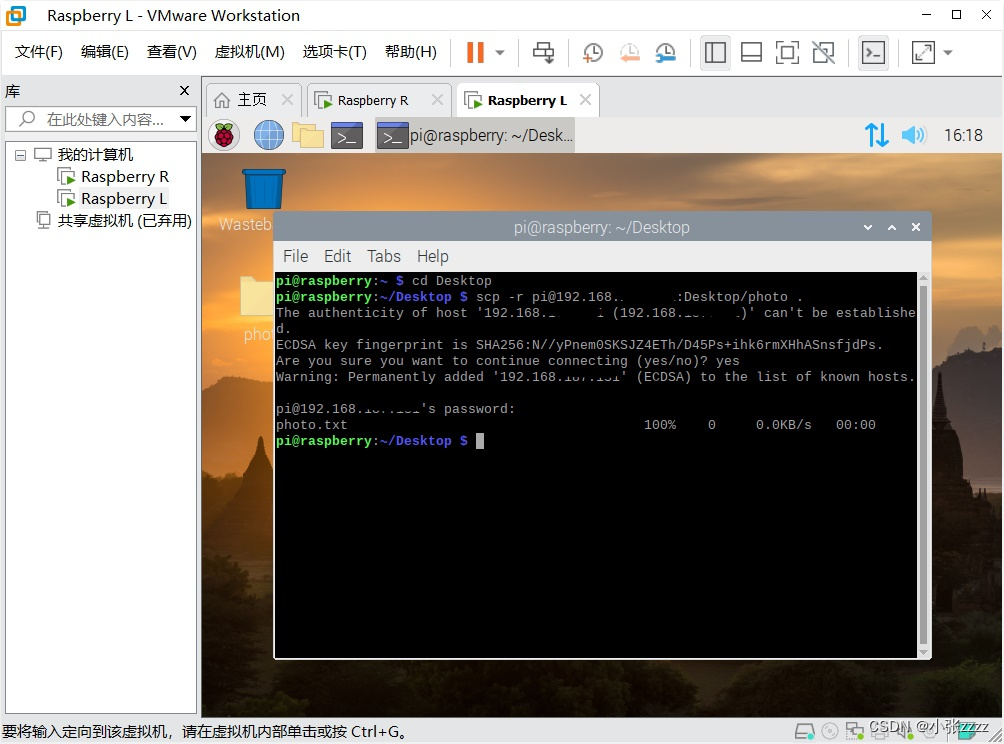Open the full screen mode dropdown arrow
The image size is (1004, 744).
click(x=948, y=52)
